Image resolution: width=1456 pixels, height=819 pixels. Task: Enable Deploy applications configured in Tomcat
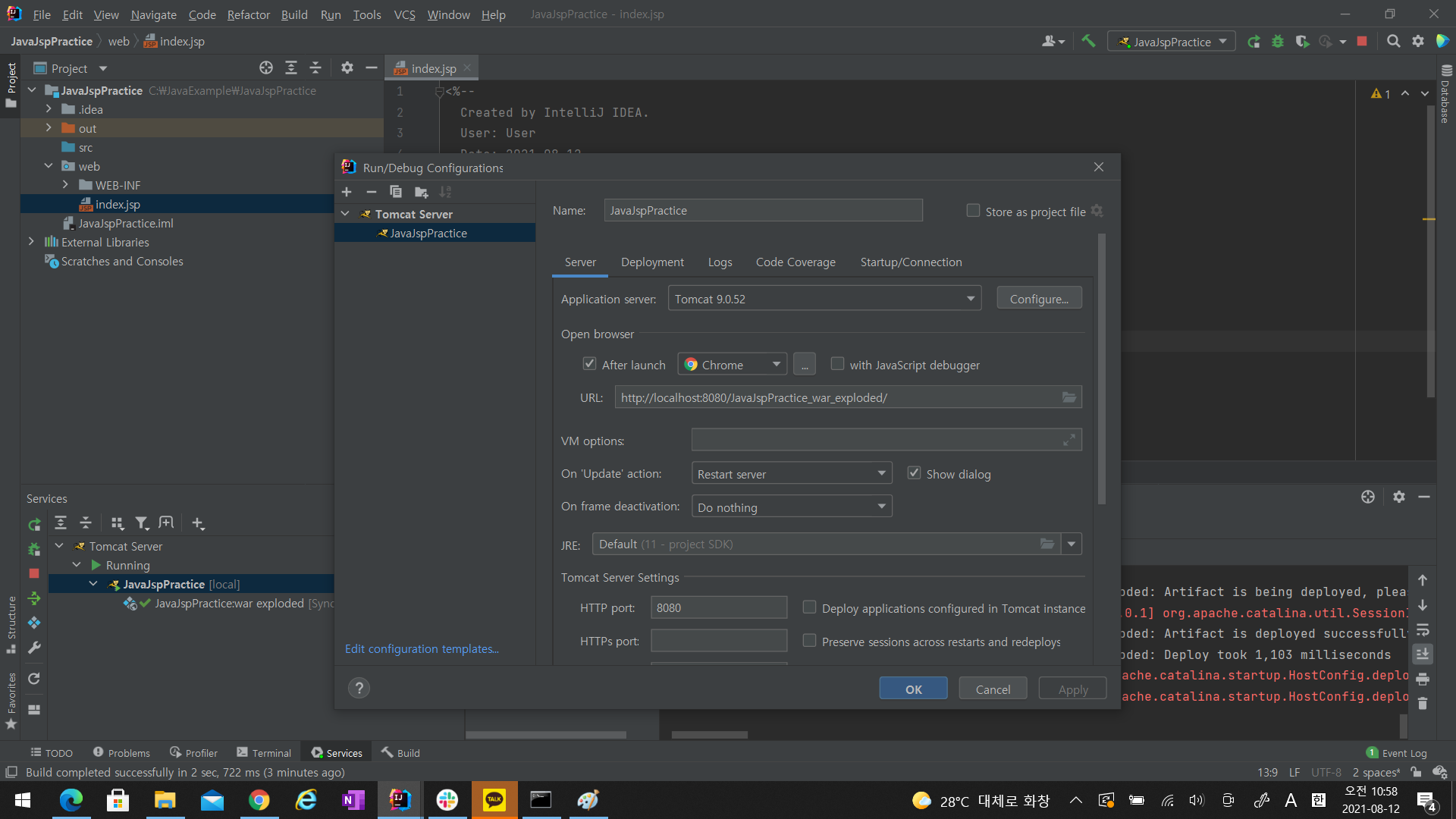click(809, 607)
